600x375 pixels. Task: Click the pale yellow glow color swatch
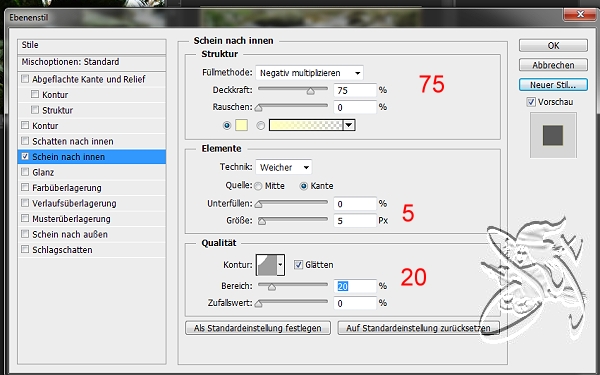[241, 125]
